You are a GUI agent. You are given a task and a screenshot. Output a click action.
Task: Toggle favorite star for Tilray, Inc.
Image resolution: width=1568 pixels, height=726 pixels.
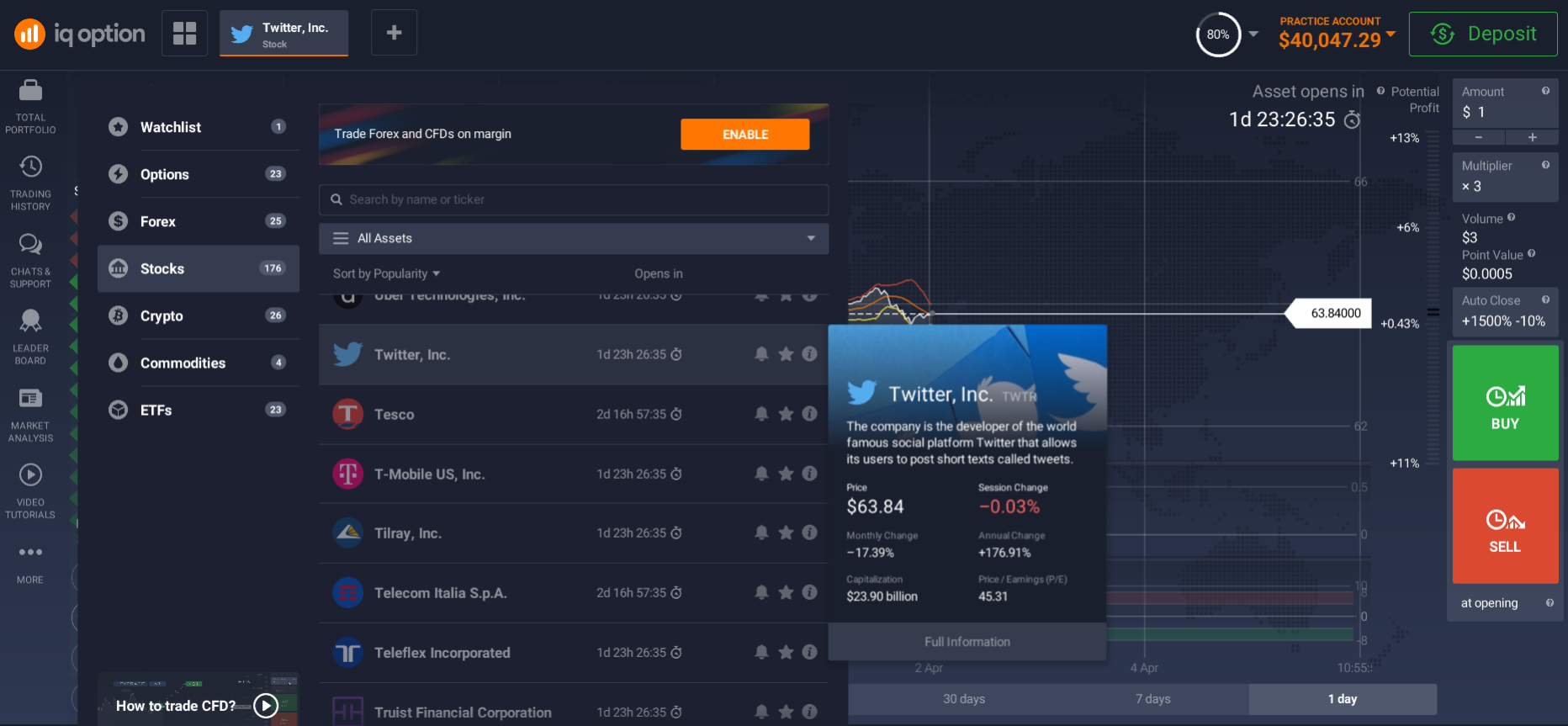(786, 533)
